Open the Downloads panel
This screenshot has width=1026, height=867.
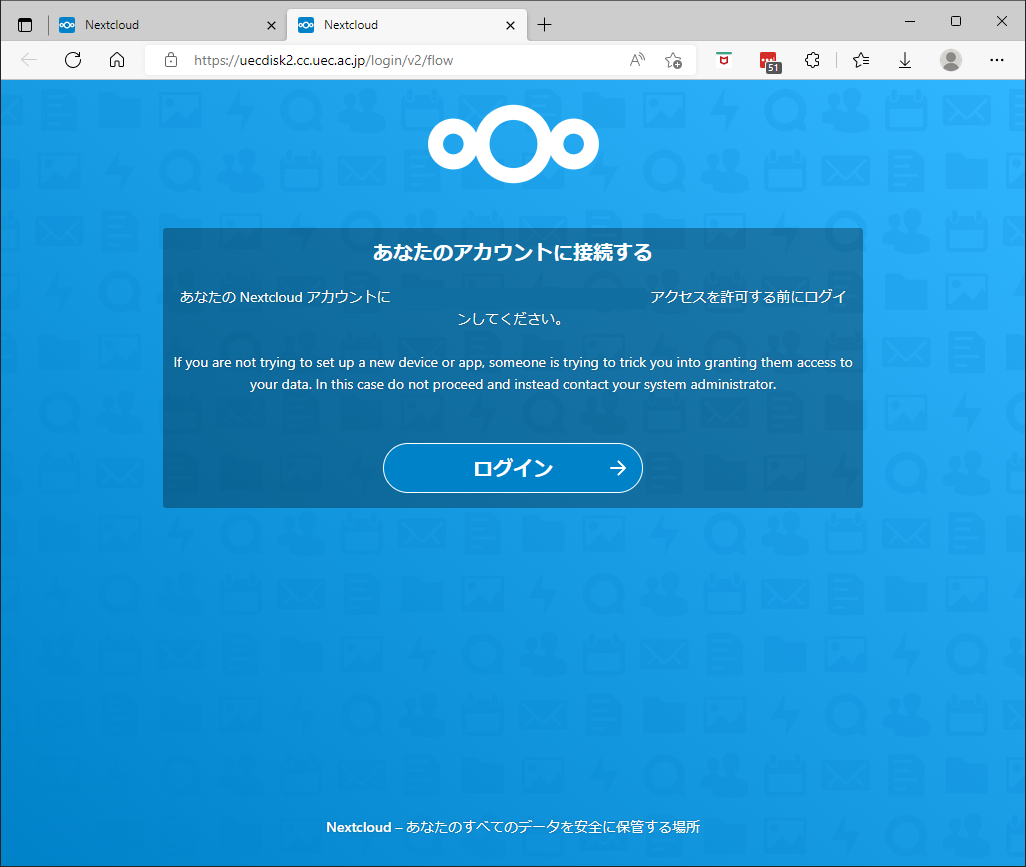point(905,60)
